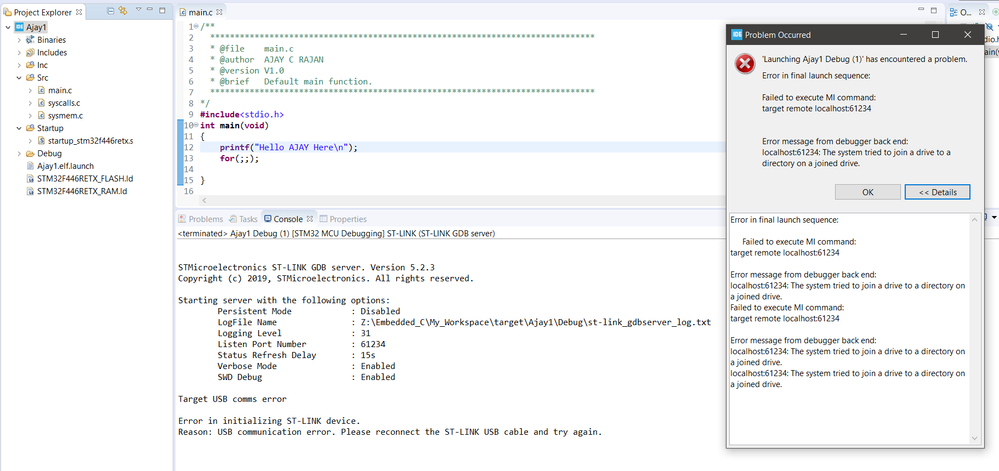Image resolution: width=999 pixels, height=471 pixels.
Task: Collapse all in Project Explorer toolbar
Action: (111, 11)
